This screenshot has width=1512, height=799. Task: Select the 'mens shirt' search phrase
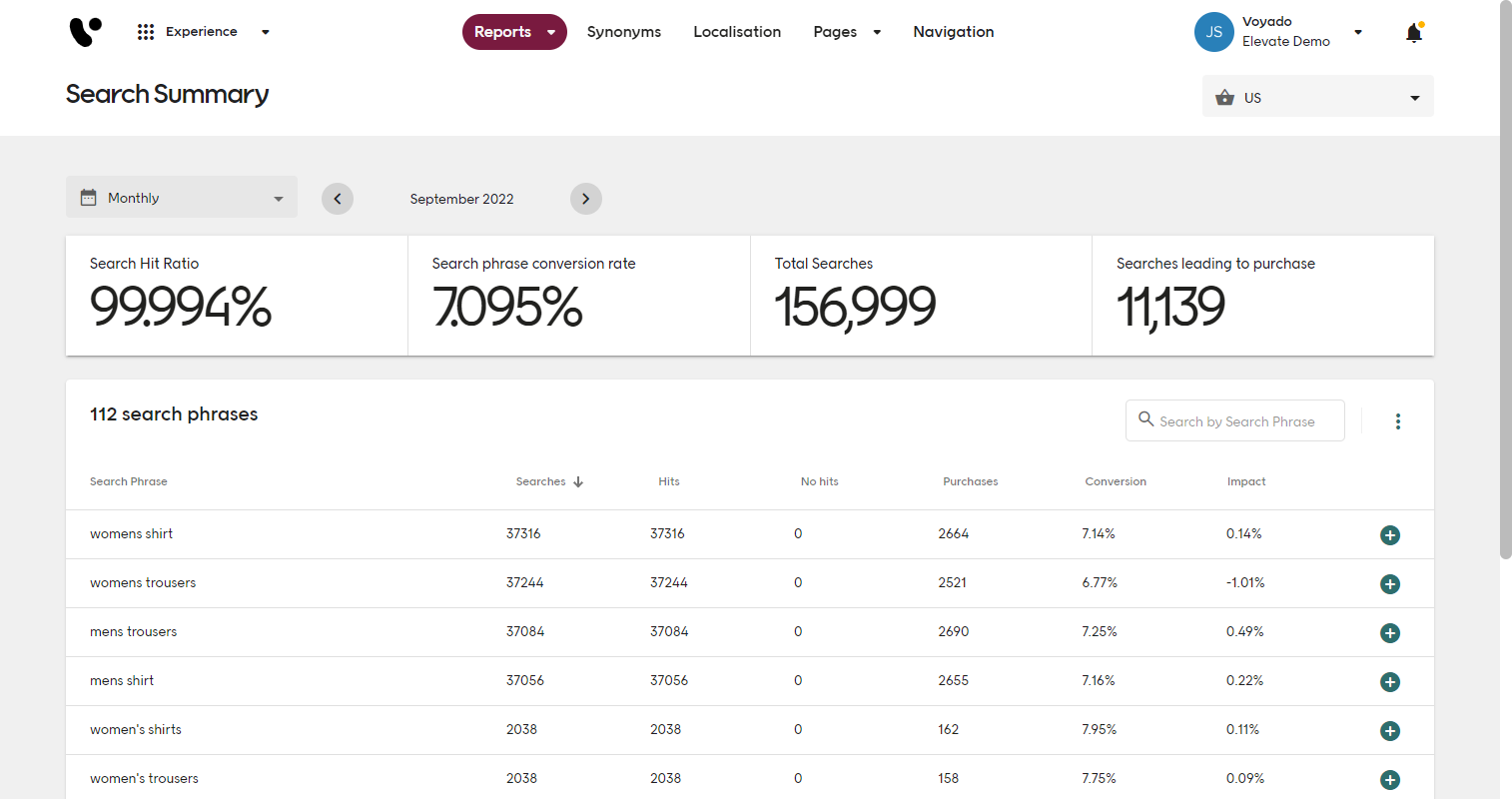pyautogui.click(x=122, y=681)
